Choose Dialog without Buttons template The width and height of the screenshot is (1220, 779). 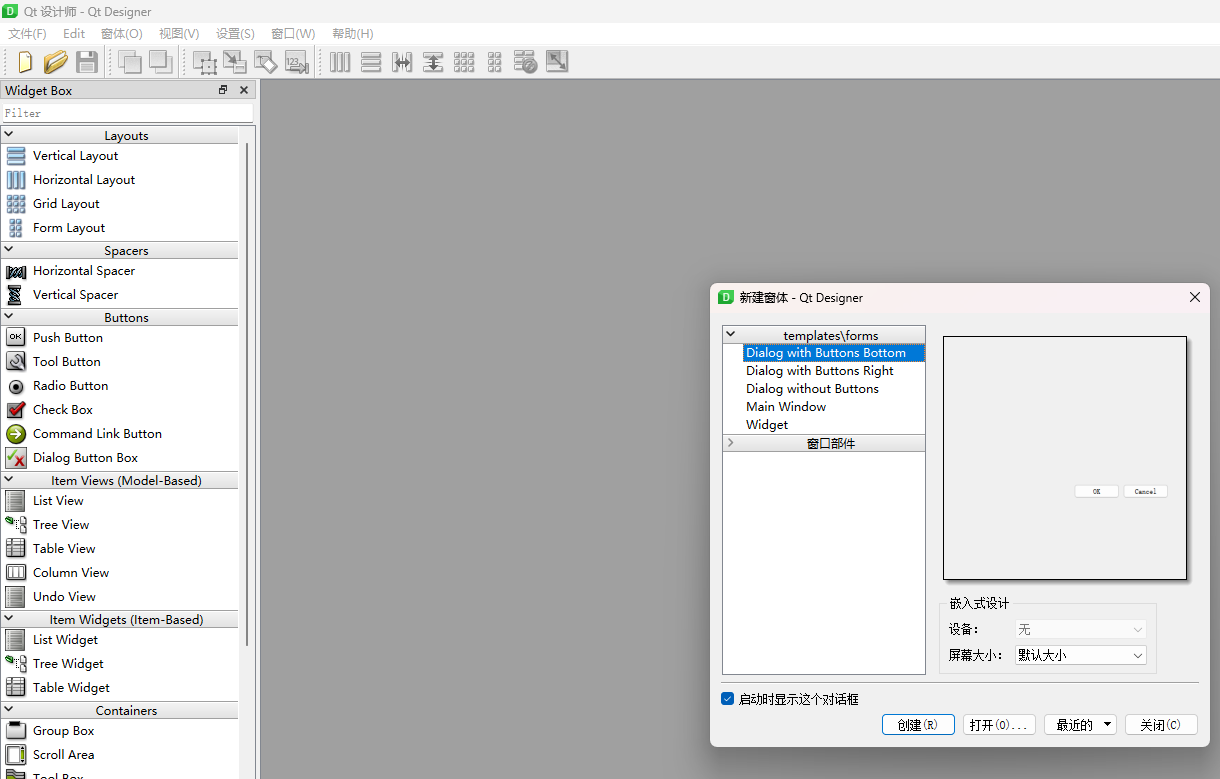tap(812, 389)
